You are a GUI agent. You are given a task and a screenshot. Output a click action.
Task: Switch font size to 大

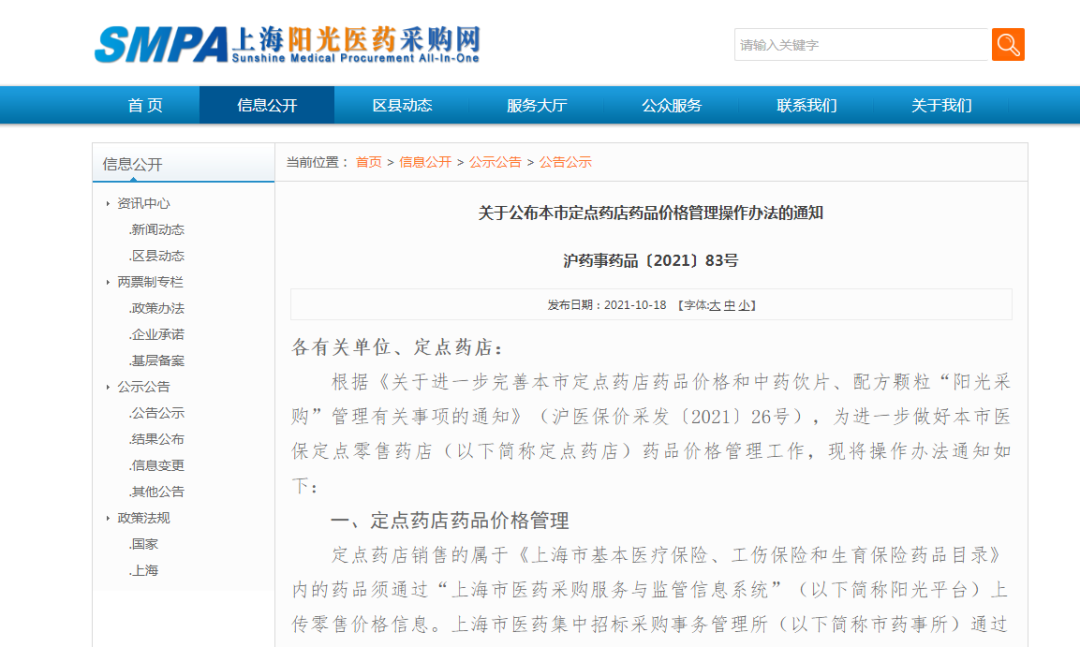point(717,304)
